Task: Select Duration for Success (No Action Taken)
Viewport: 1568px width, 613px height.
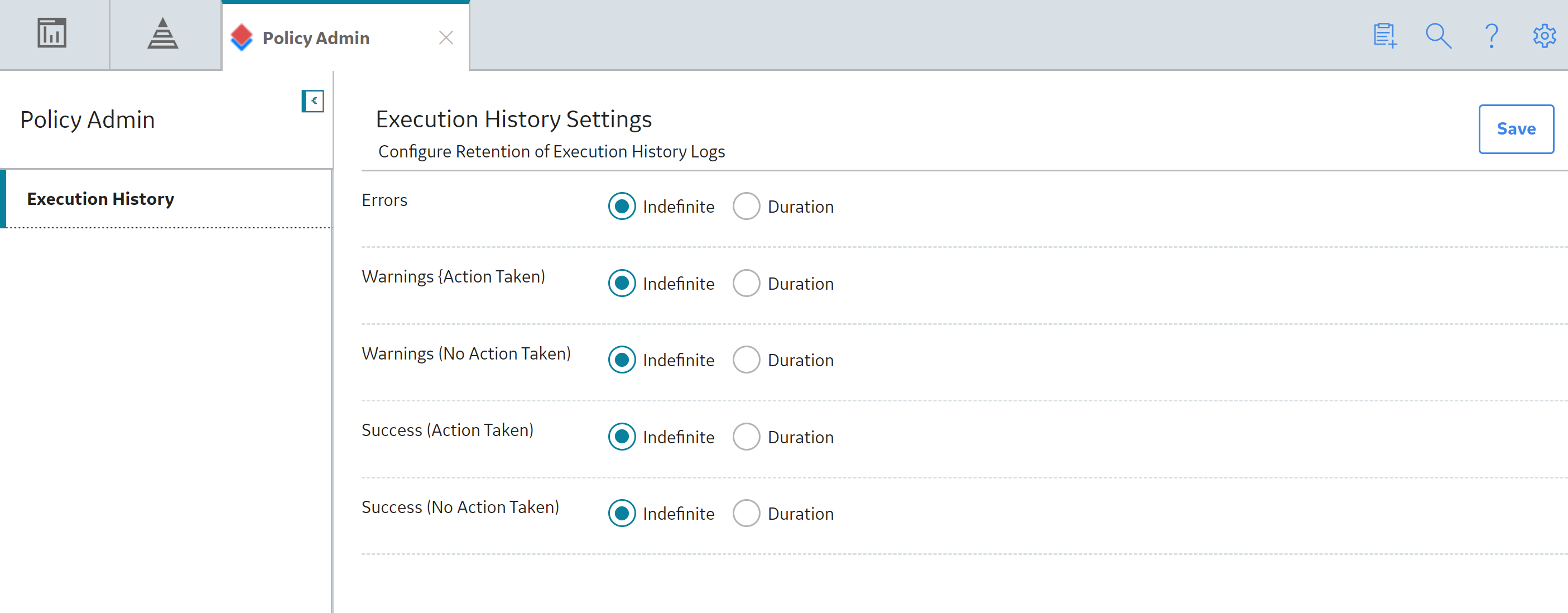Action: tap(746, 513)
